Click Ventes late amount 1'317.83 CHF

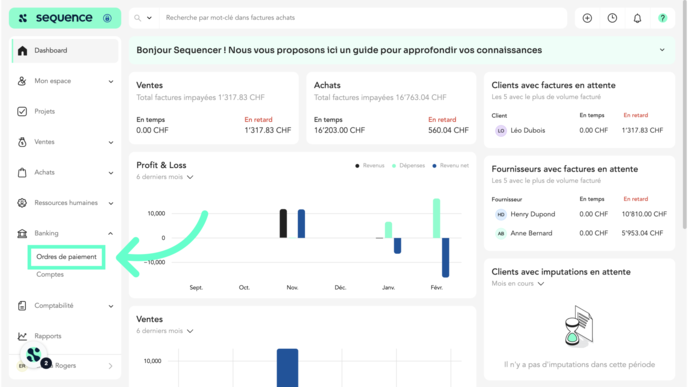point(268,130)
